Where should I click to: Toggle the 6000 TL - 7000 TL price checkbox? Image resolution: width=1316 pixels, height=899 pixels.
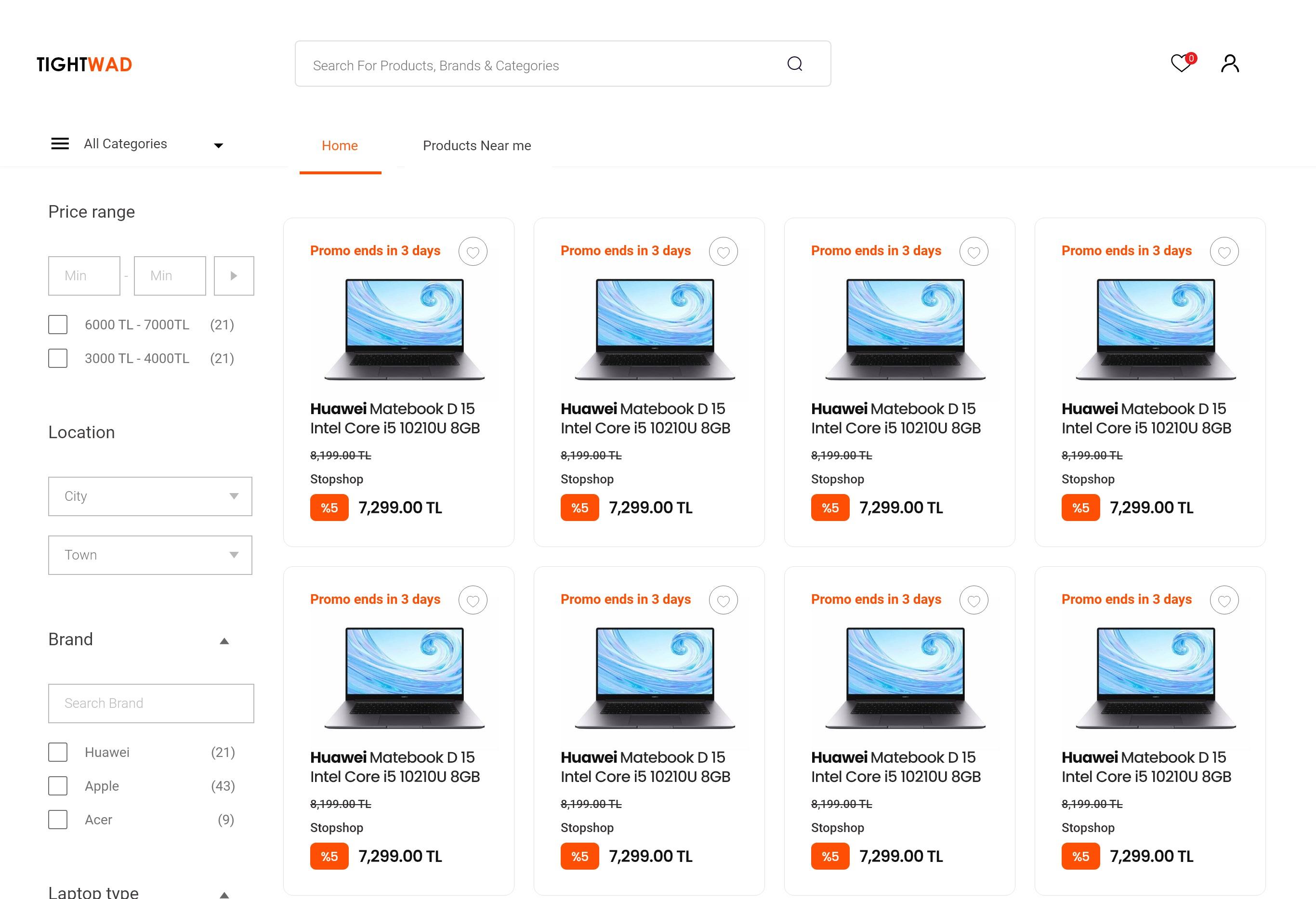tap(57, 323)
